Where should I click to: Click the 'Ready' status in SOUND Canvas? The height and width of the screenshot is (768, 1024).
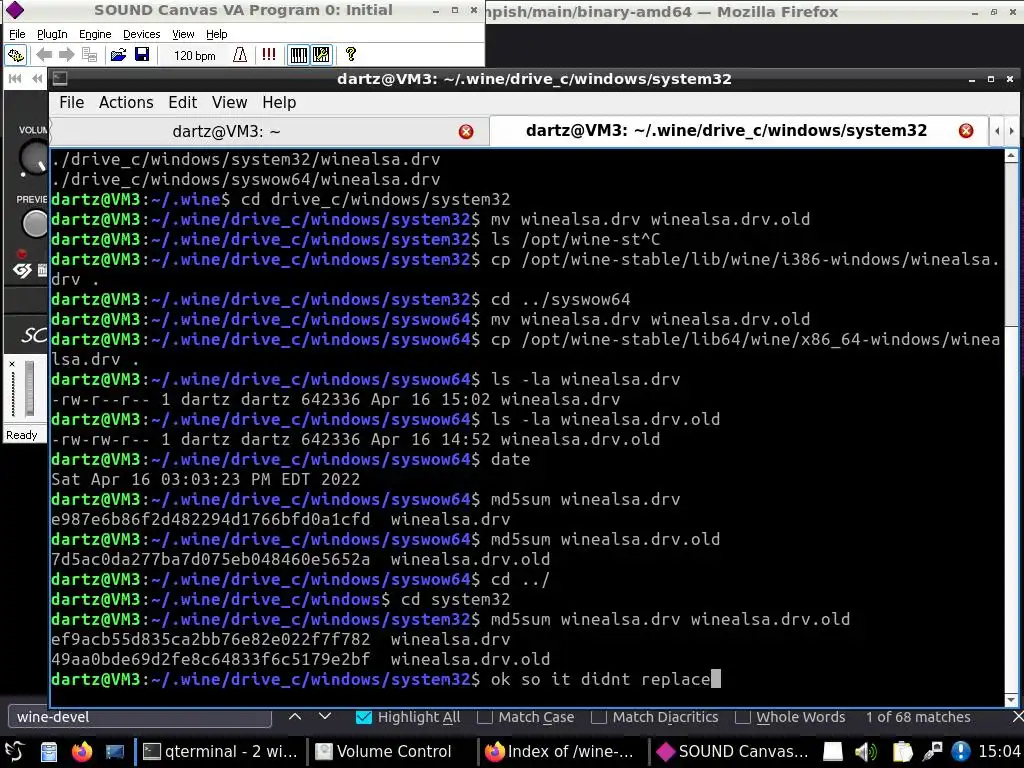pos(22,435)
